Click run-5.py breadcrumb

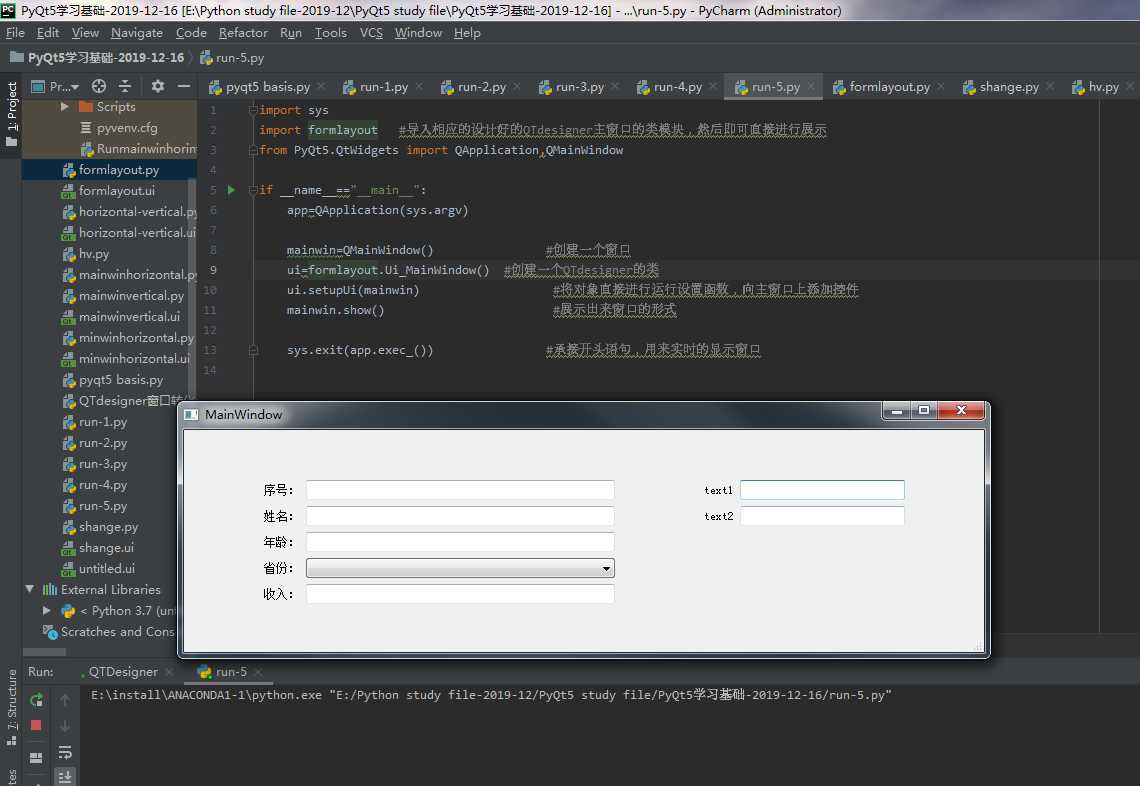pos(232,57)
